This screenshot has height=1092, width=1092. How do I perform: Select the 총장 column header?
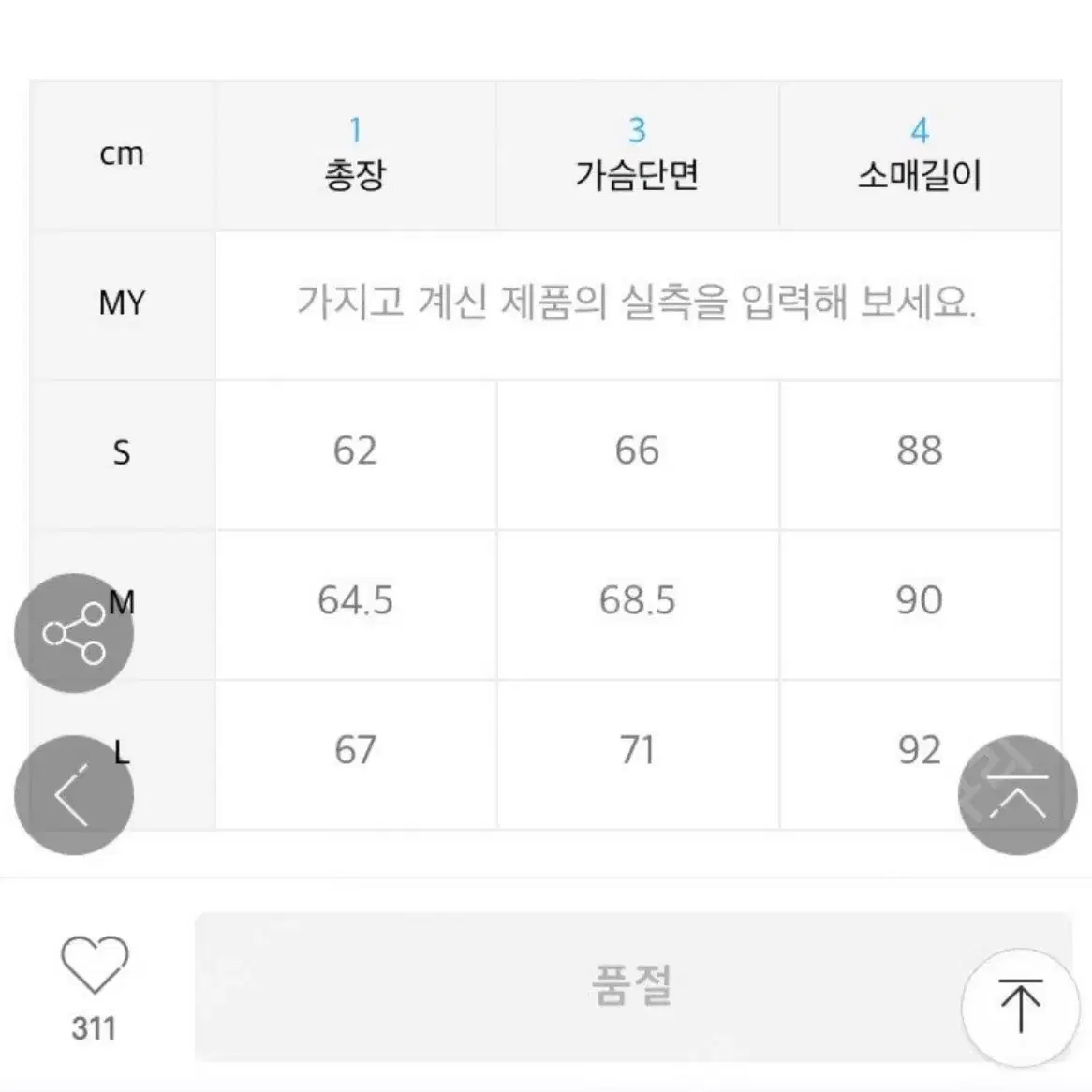coord(355,155)
